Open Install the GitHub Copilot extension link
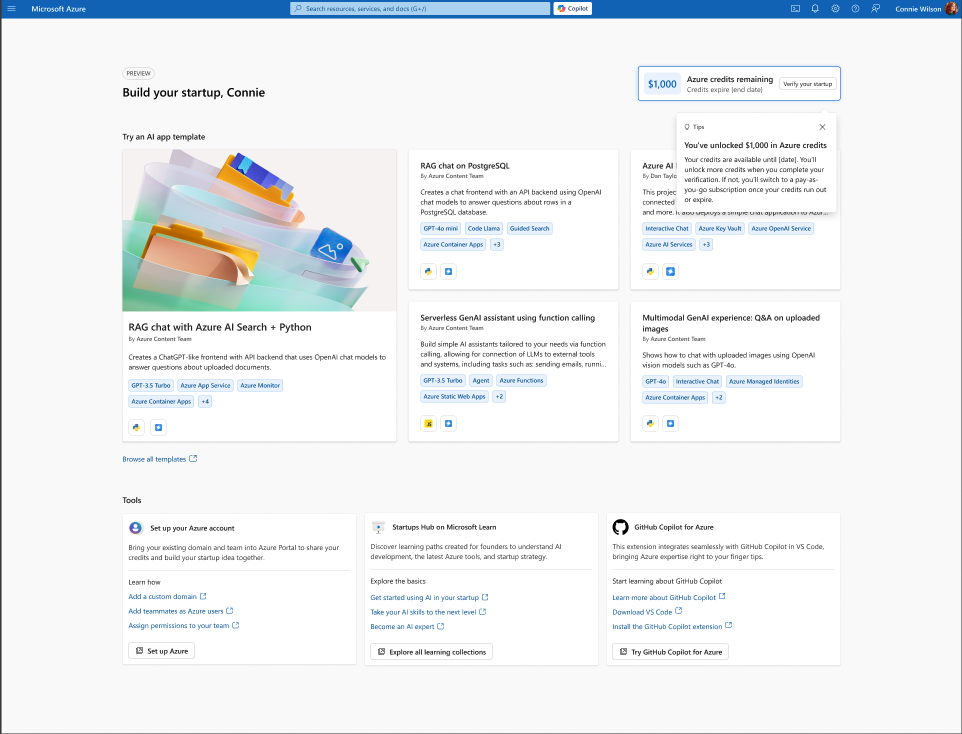962x734 pixels. click(x=672, y=627)
